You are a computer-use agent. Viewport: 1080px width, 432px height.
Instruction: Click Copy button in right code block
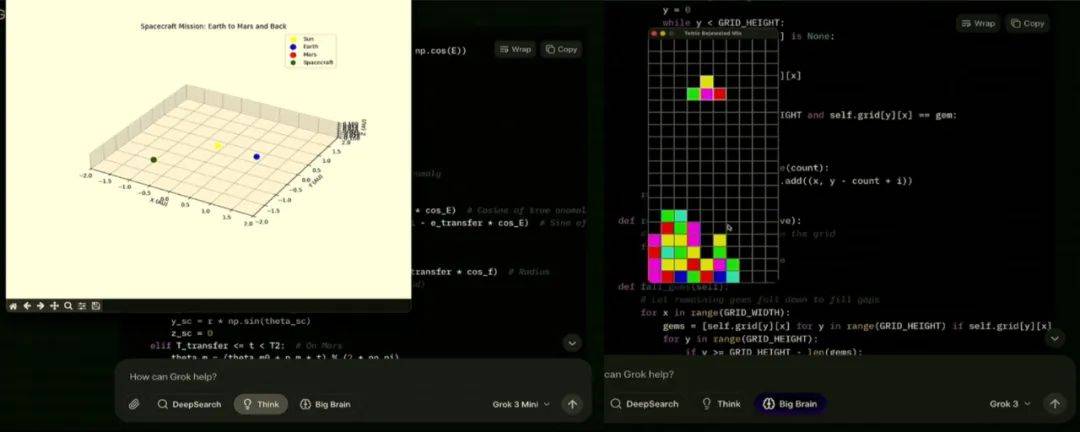coord(1027,23)
